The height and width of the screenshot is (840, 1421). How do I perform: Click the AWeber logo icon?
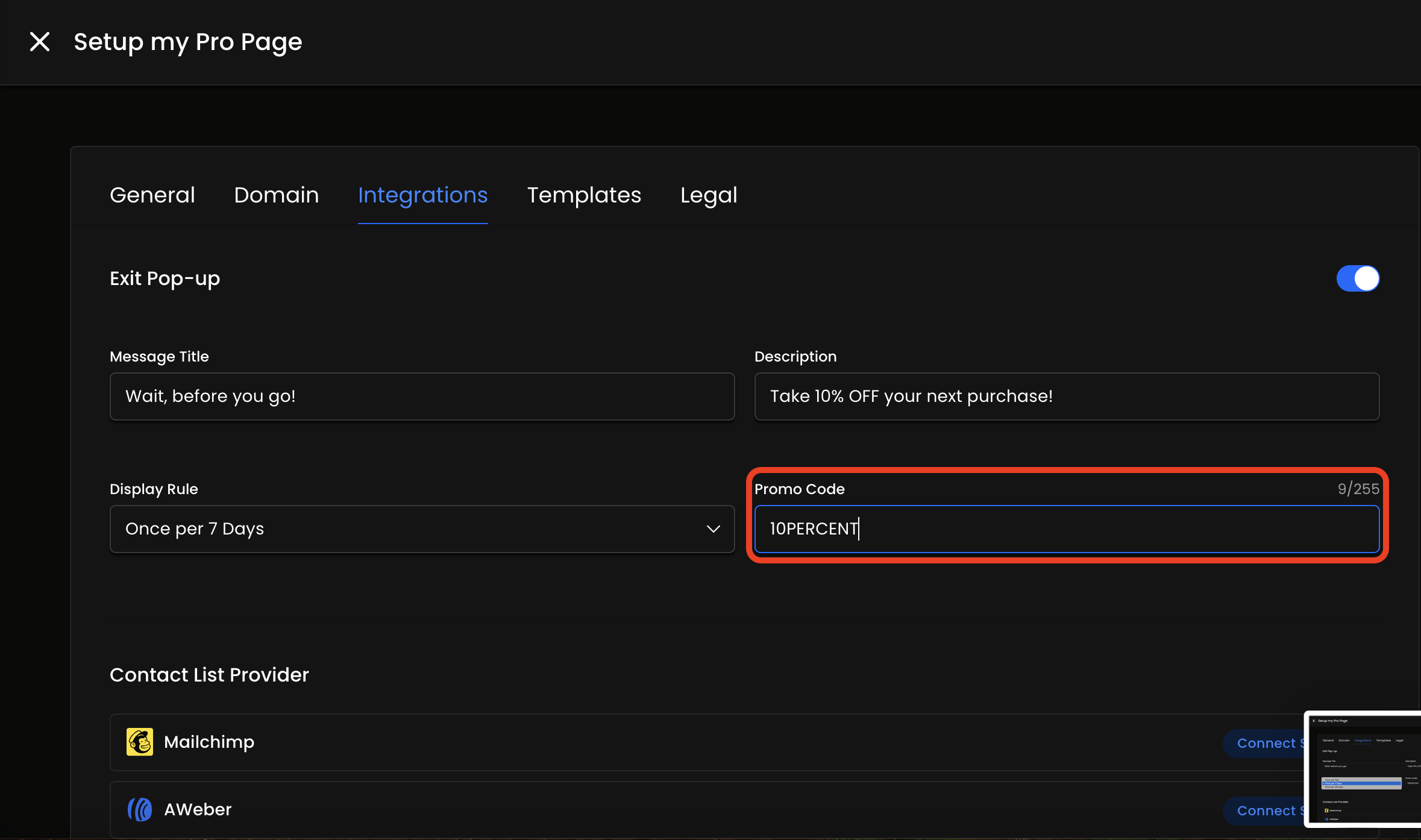[x=140, y=809]
